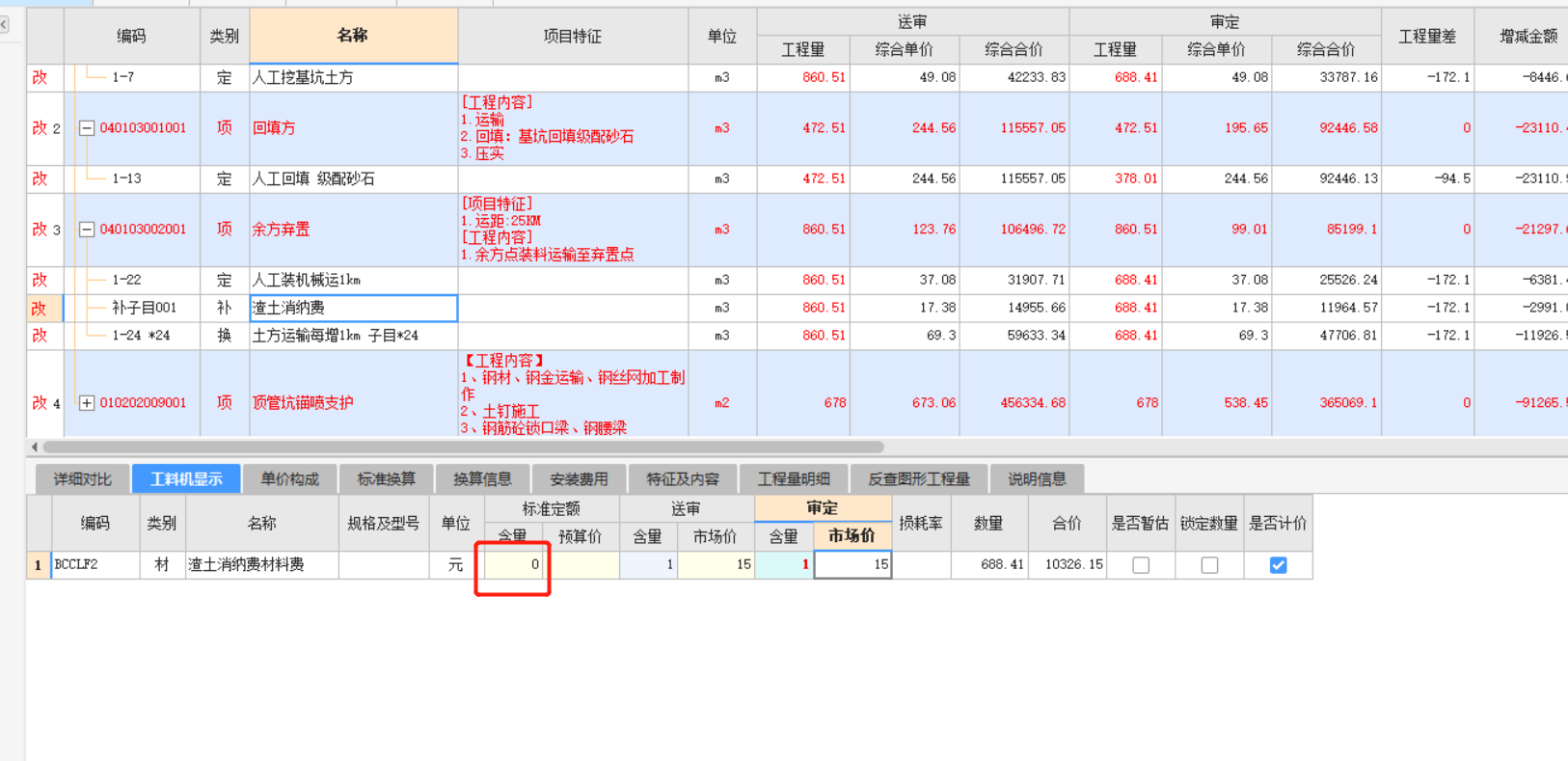Click the 数量 value 688.41 in lower table
1568x761 pixels.
coord(989,564)
